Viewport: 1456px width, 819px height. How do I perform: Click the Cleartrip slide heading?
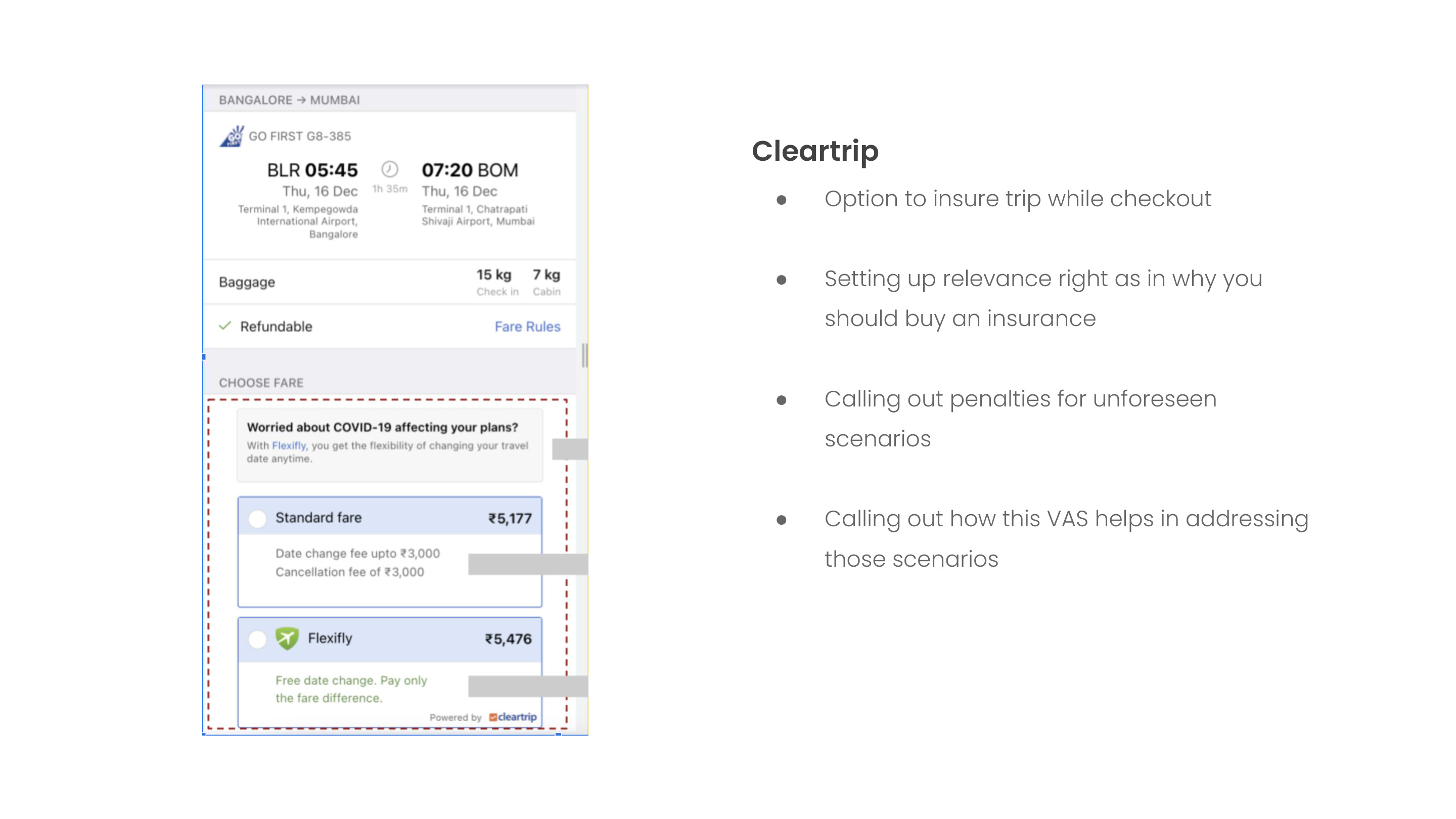click(x=815, y=151)
